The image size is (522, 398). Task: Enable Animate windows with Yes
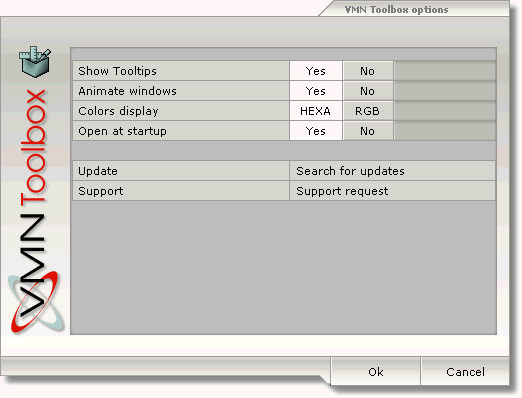[316, 91]
